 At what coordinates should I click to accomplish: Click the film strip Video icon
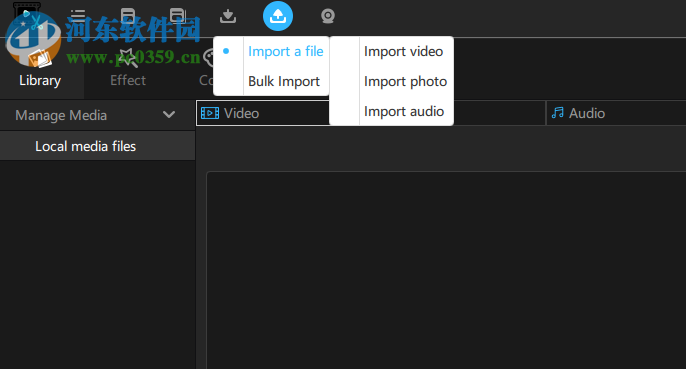(x=210, y=113)
